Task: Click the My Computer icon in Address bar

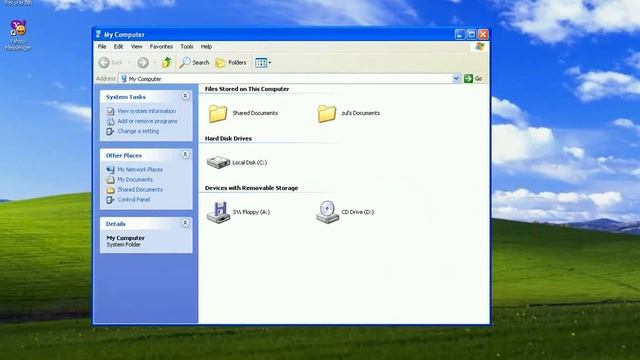Action: click(x=124, y=78)
